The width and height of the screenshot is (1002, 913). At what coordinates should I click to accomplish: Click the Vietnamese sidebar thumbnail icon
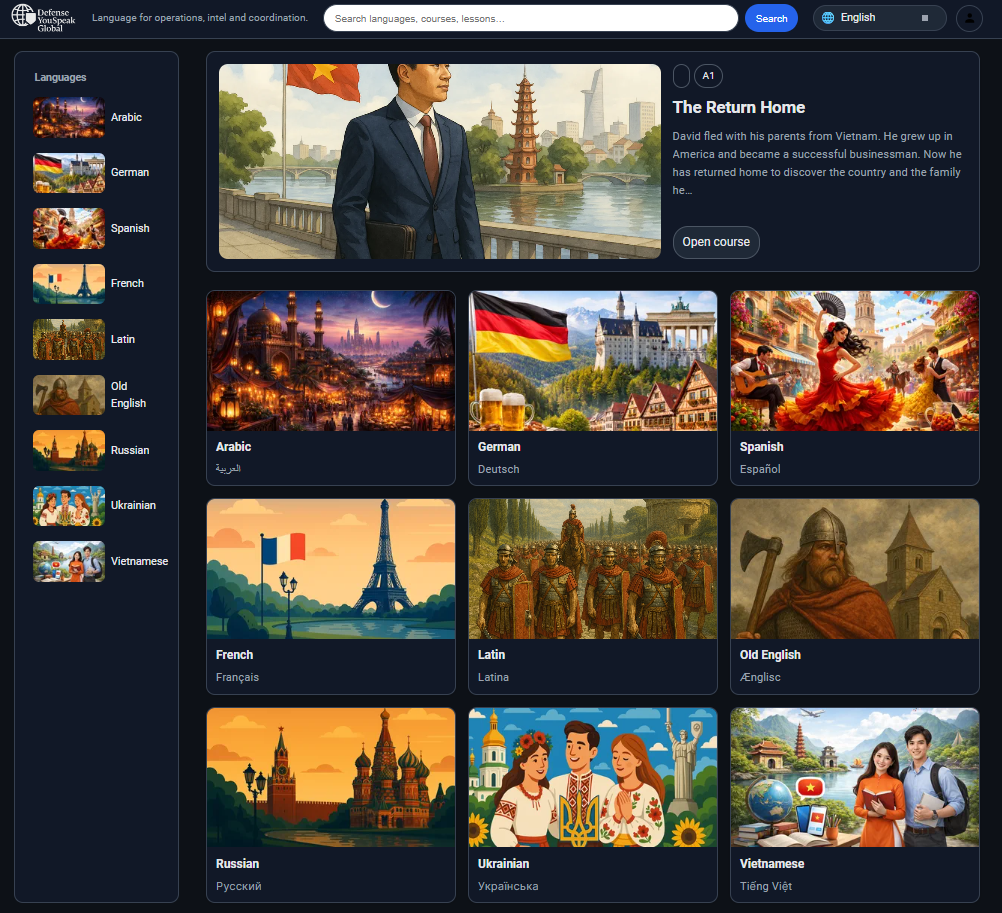tap(68, 561)
